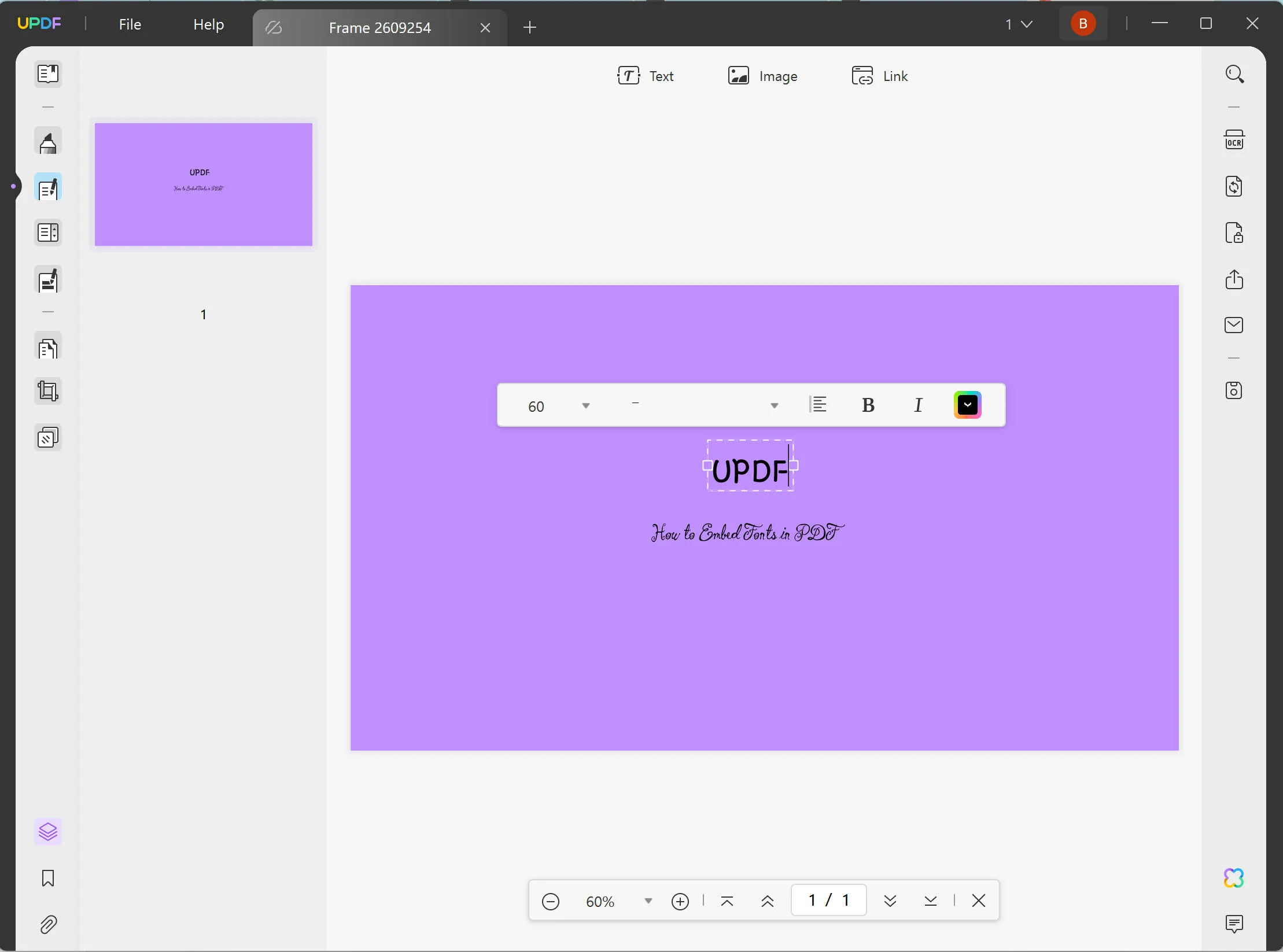1283x952 pixels.
Task: Toggle Italic formatting on selected text
Action: [918, 405]
